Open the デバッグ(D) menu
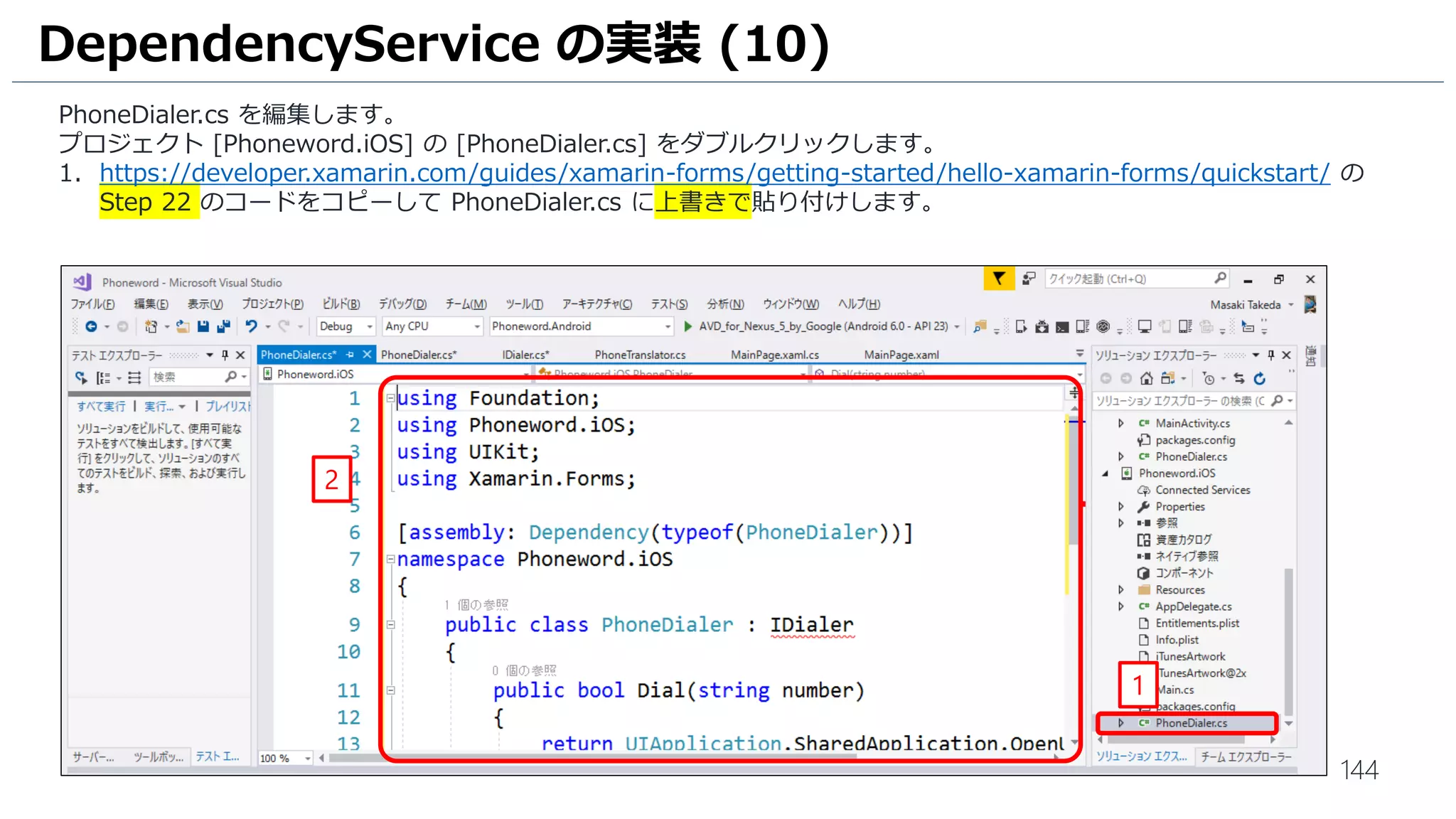The width and height of the screenshot is (1456, 819). pos(402,304)
